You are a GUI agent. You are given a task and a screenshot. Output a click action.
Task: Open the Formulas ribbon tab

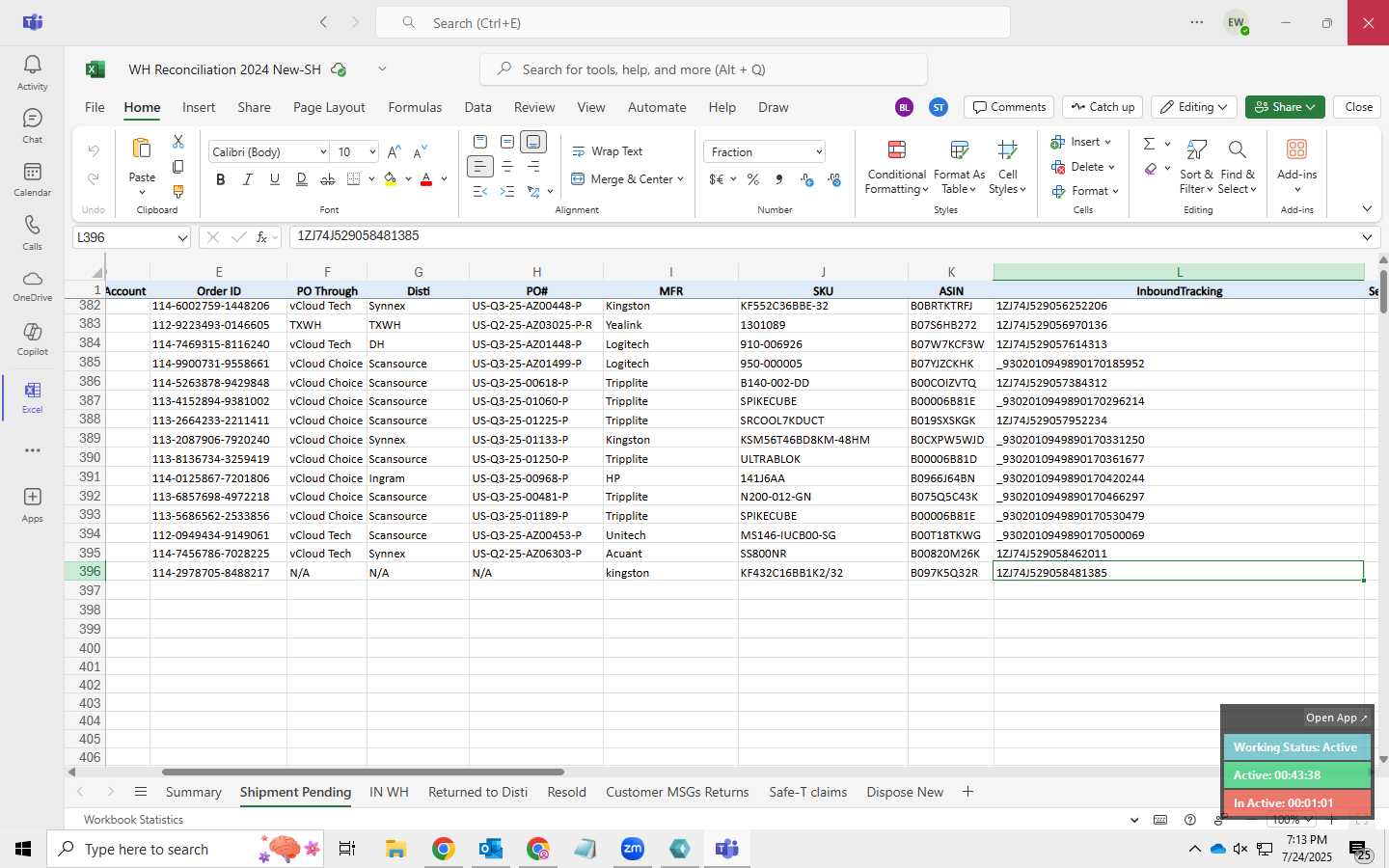tap(415, 107)
